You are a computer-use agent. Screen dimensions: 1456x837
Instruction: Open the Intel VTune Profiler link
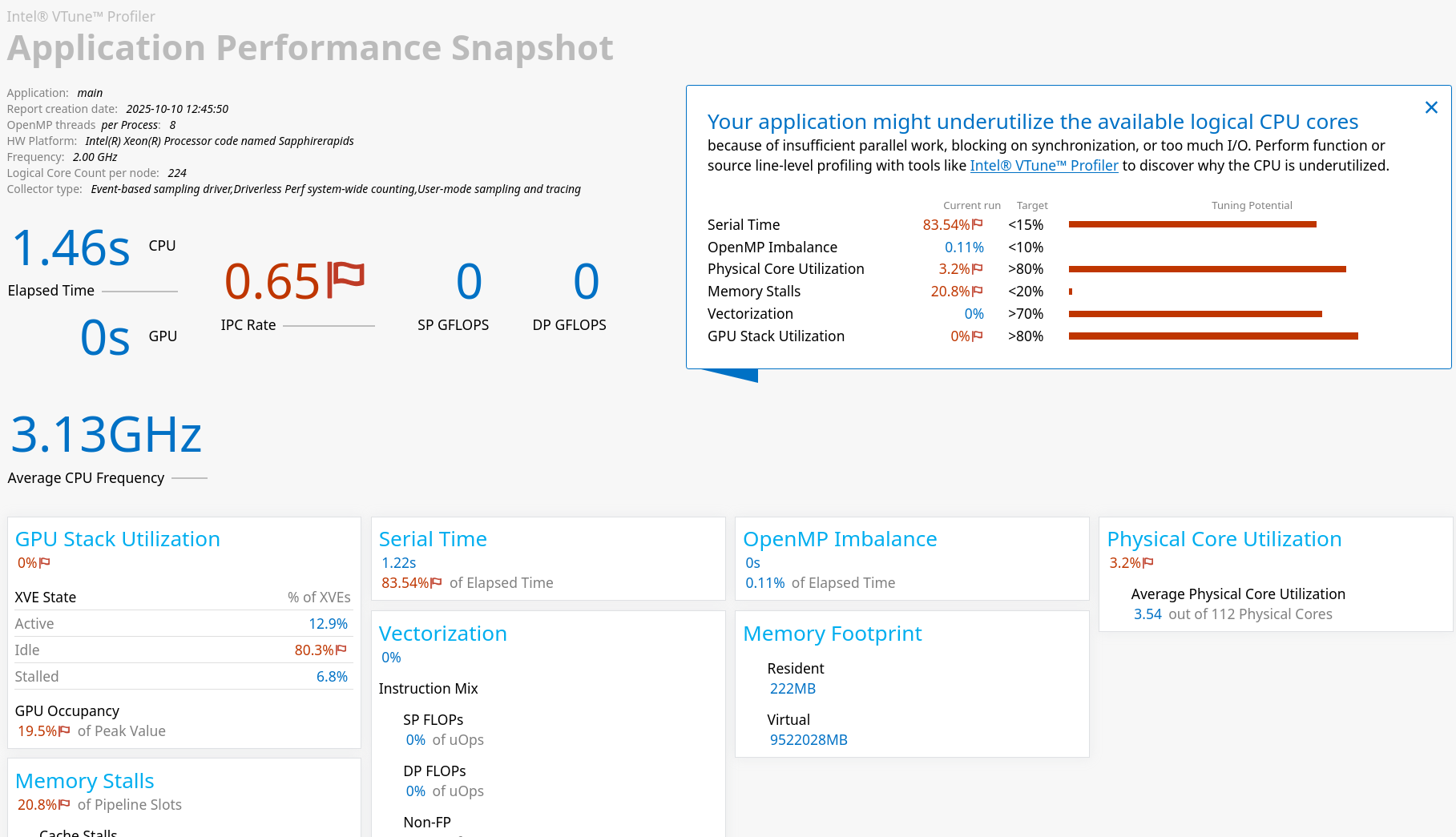[x=1043, y=166]
